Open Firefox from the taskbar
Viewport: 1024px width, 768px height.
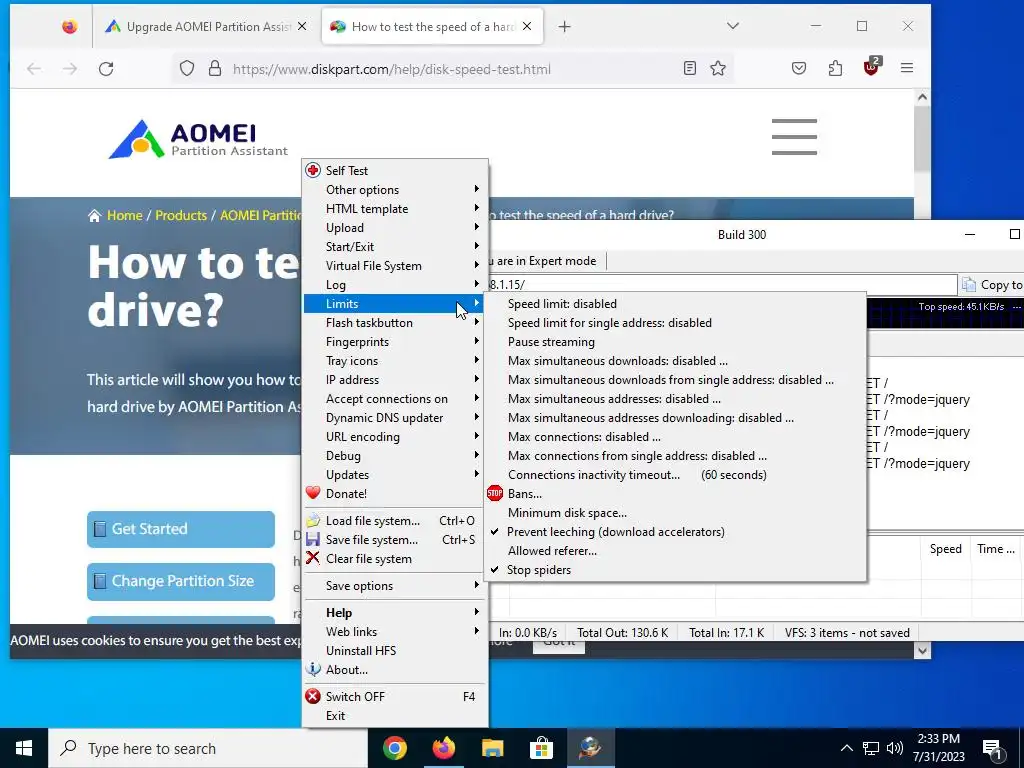tap(443, 748)
